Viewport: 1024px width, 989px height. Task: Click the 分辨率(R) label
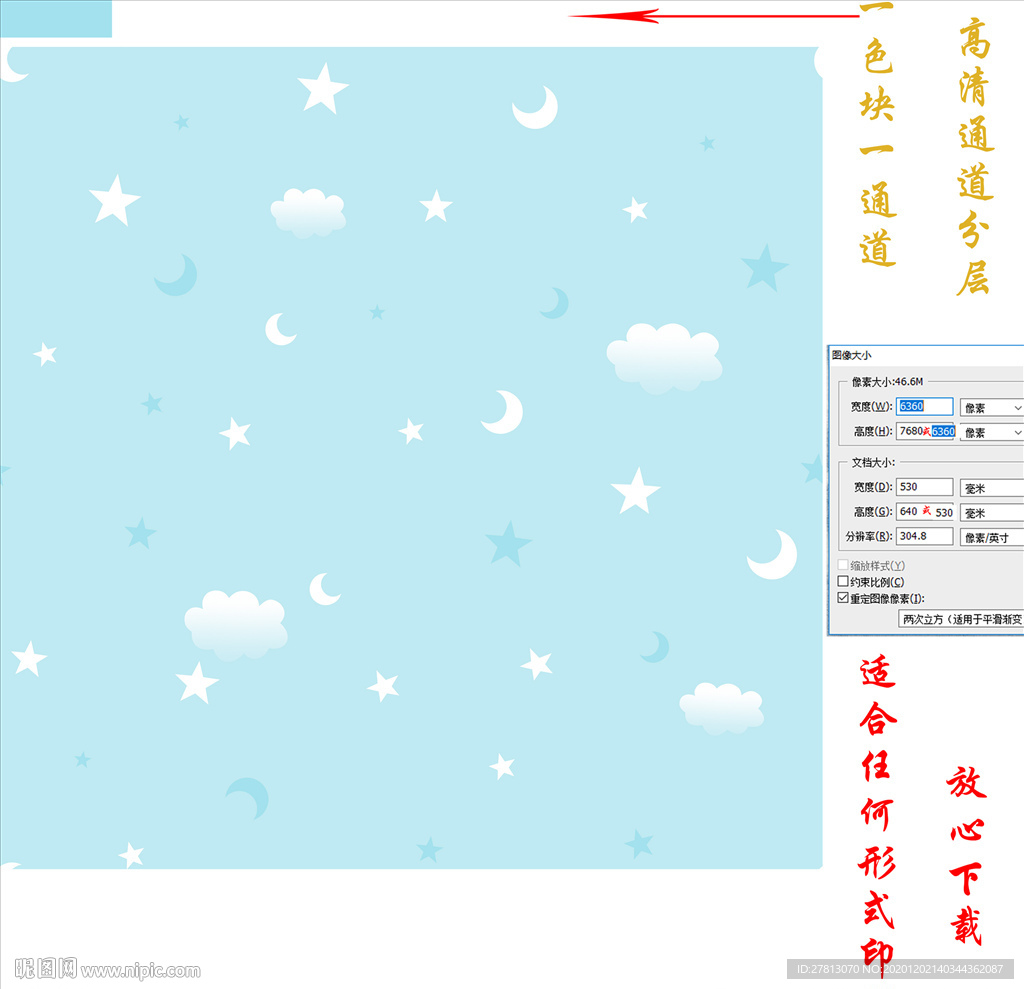(869, 536)
